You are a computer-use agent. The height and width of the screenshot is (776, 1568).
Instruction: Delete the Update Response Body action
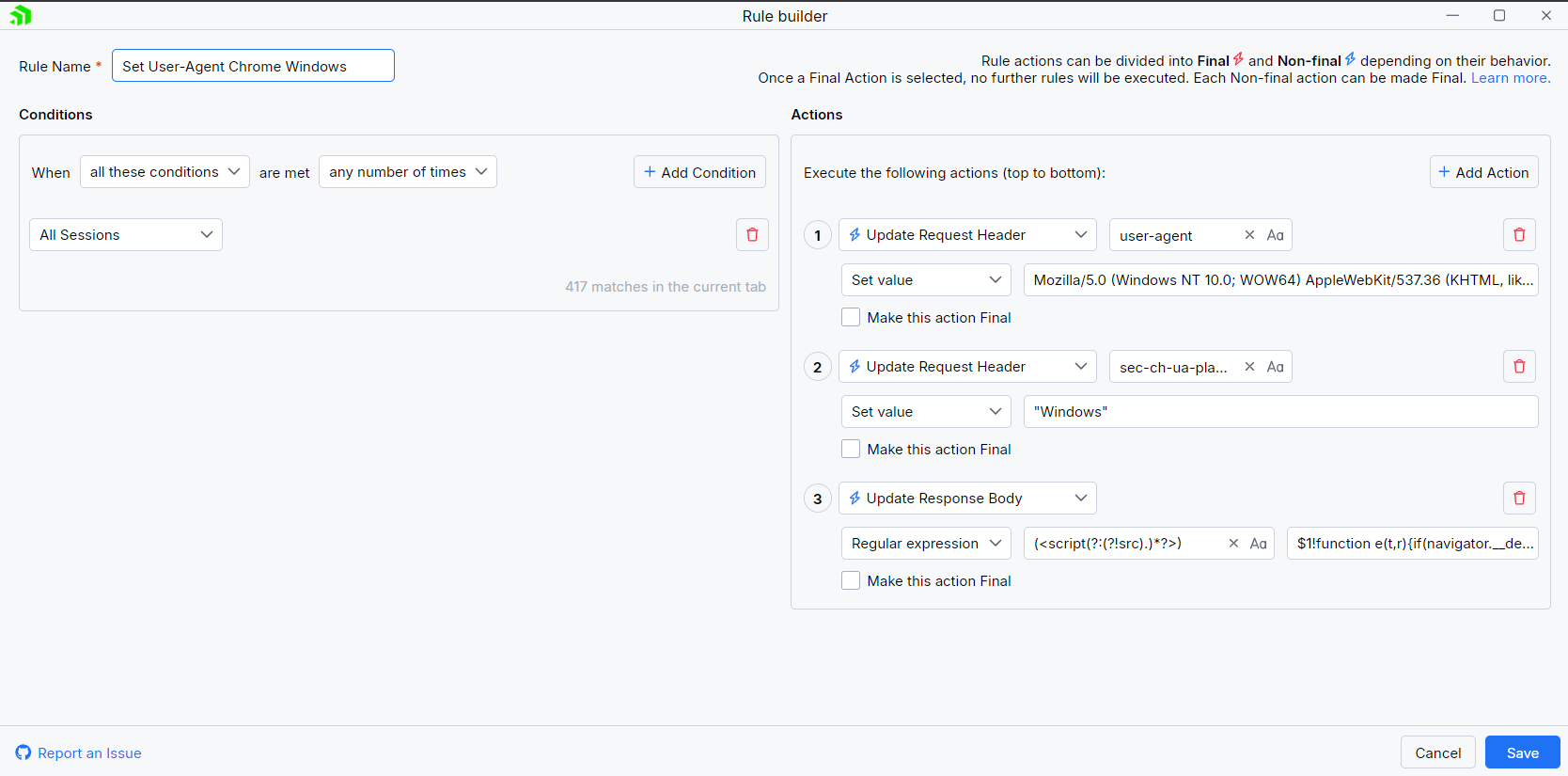1519,499
